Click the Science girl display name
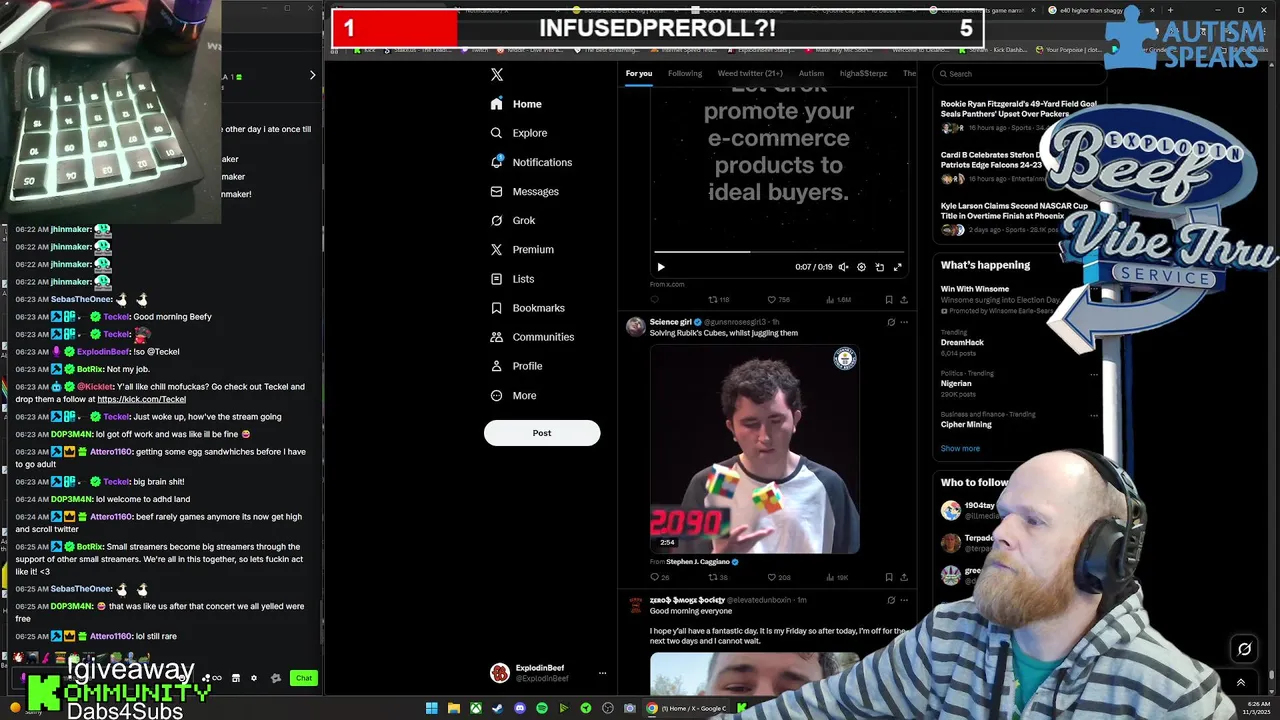Viewport: 1280px width, 720px height. pos(670,322)
